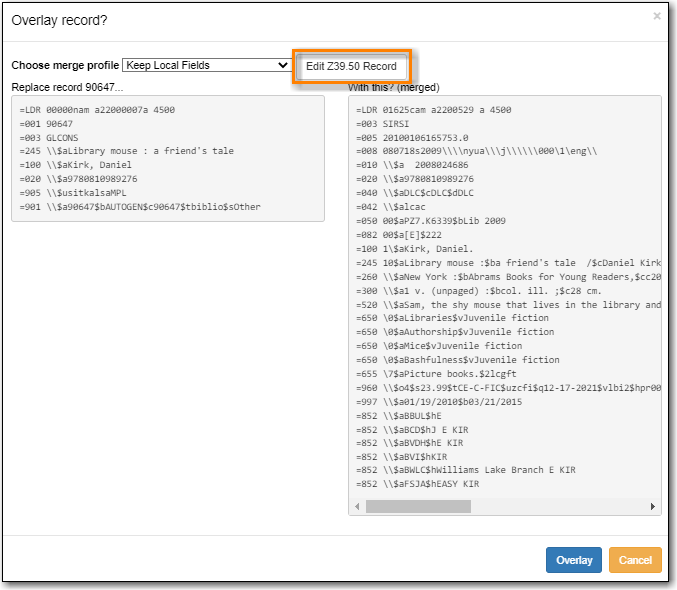Click the =008 080718s2009 line
The image size is (677, 590).
[x=476, y=151]
